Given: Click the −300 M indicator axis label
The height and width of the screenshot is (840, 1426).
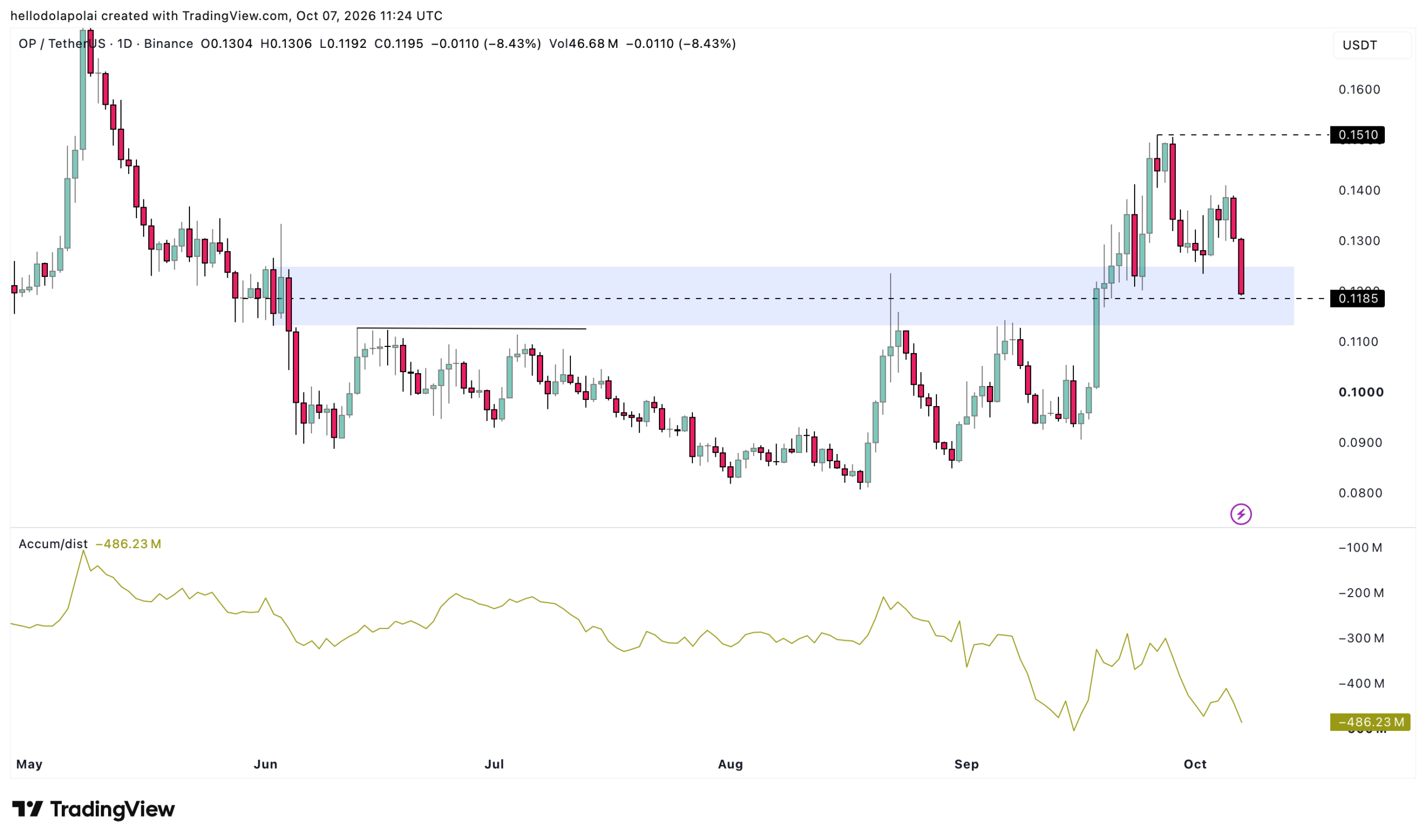Looking at the screenshot, I should tap(1361, 638).
